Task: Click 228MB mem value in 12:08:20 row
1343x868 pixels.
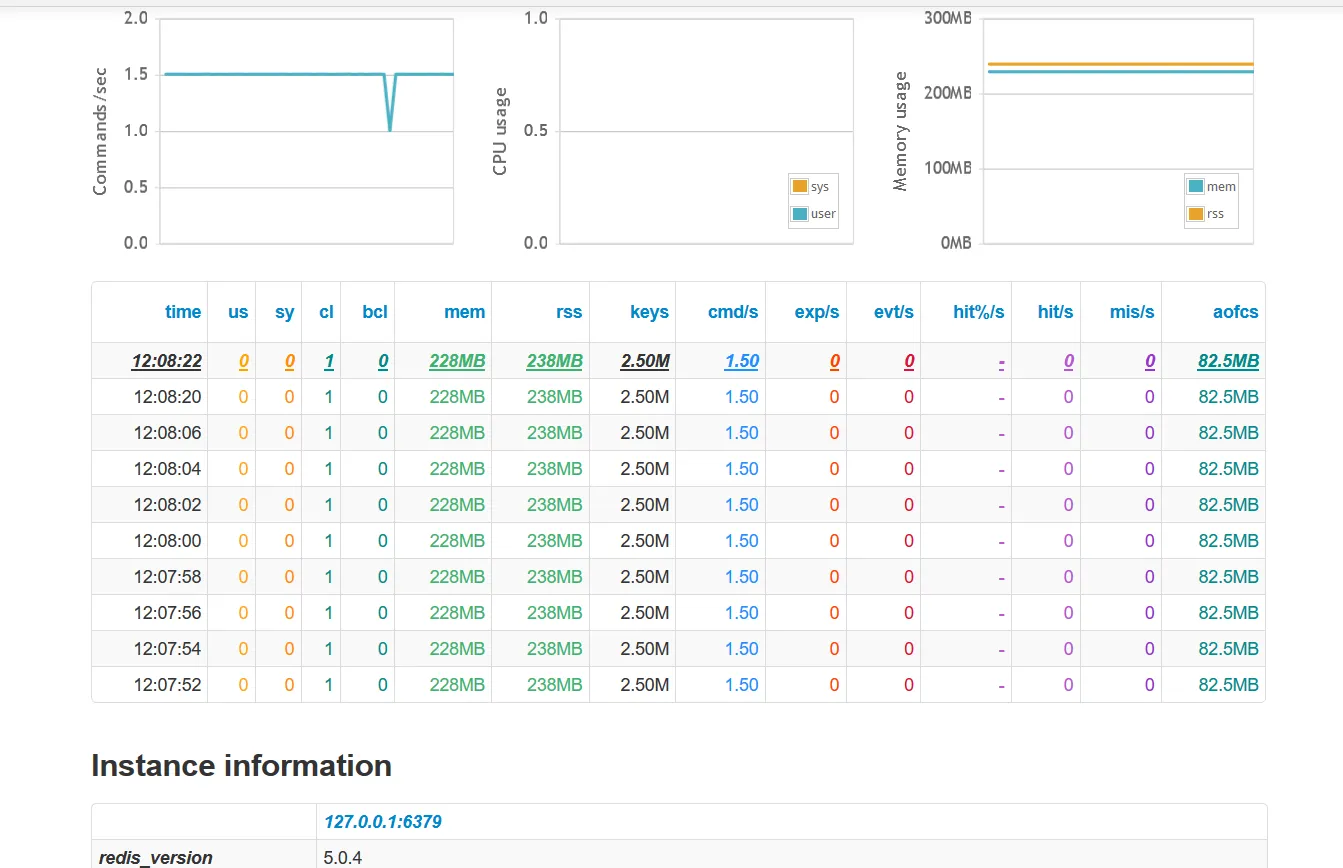Action: (457, 397)
